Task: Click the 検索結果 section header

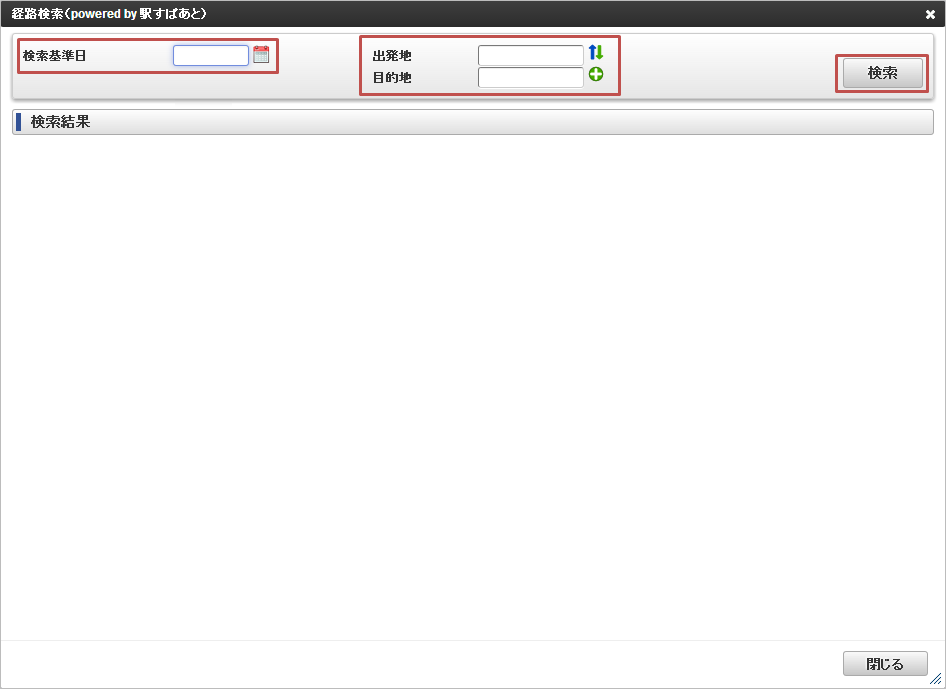Action: point(473,122)
